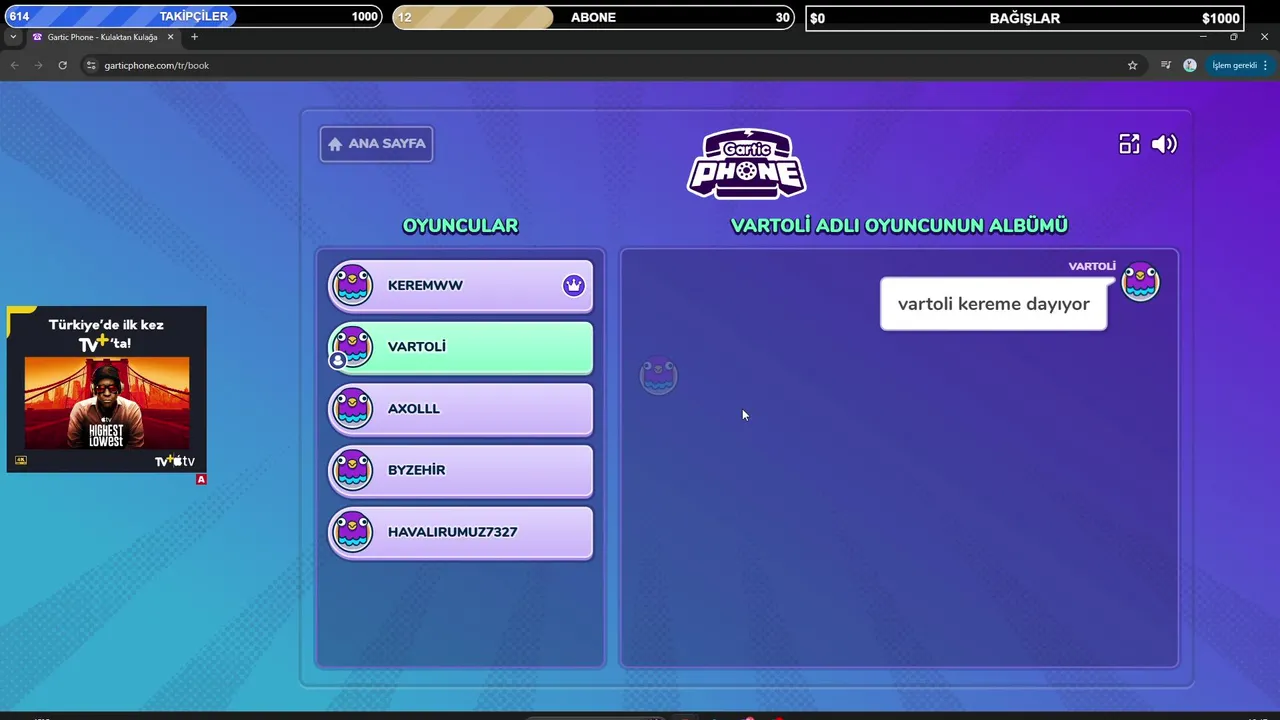Click HAVALIRUMUZ7327's avatar icon

(352, 532)
